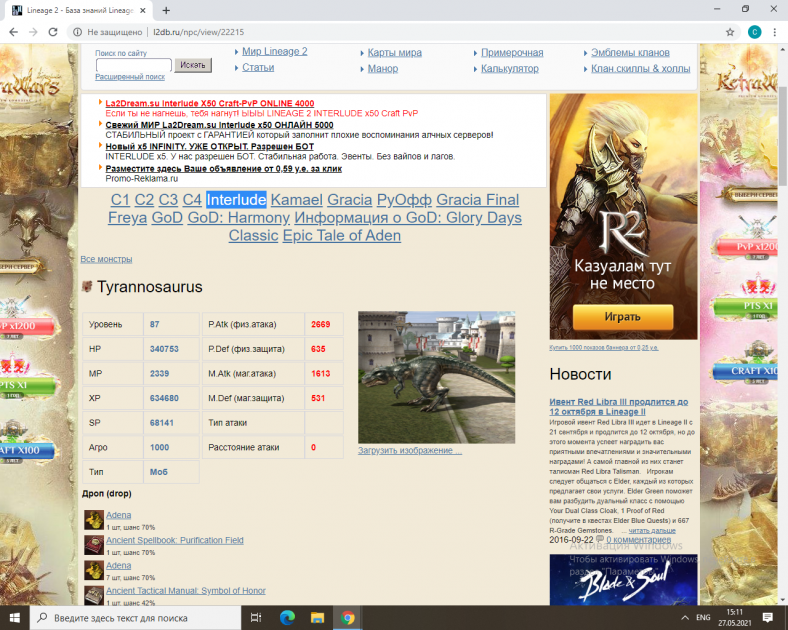Click Purification Field spellbook icon
This screenshot has height=630, width=788.
[x=94, y=545]
